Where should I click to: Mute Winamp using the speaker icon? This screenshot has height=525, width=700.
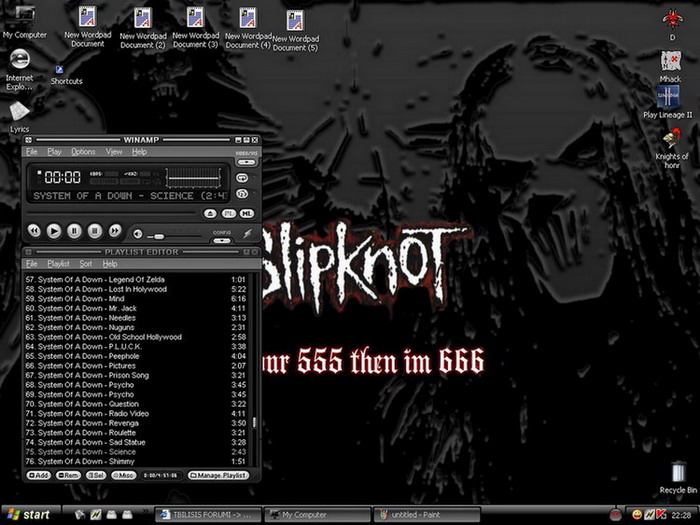[x=138, y=234]
